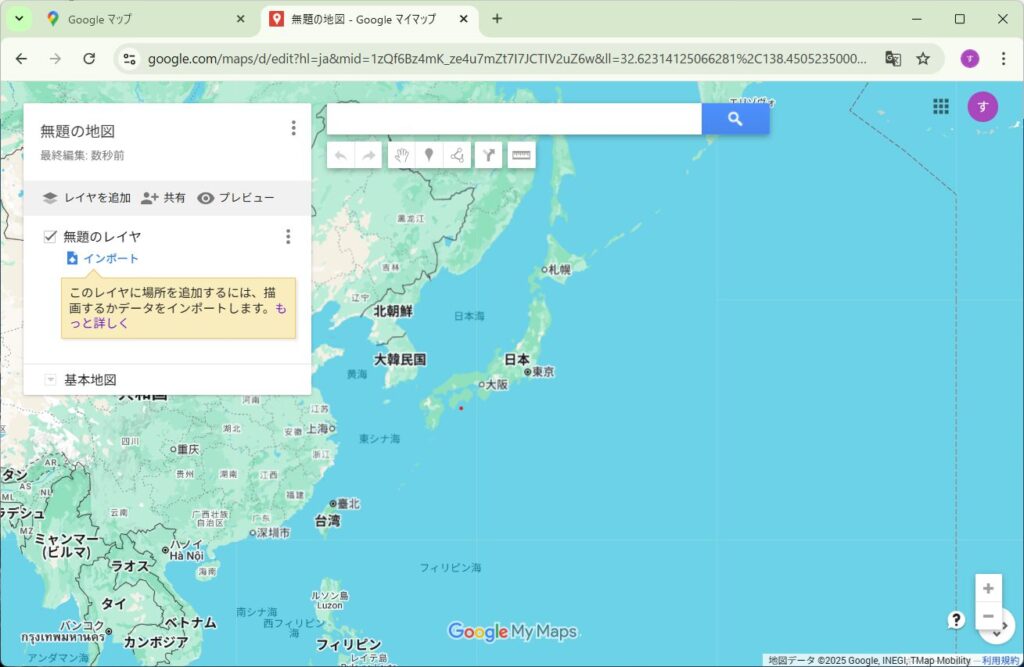Click the 日本海 sea label
Screen dimensions: 1024x667
469,316
